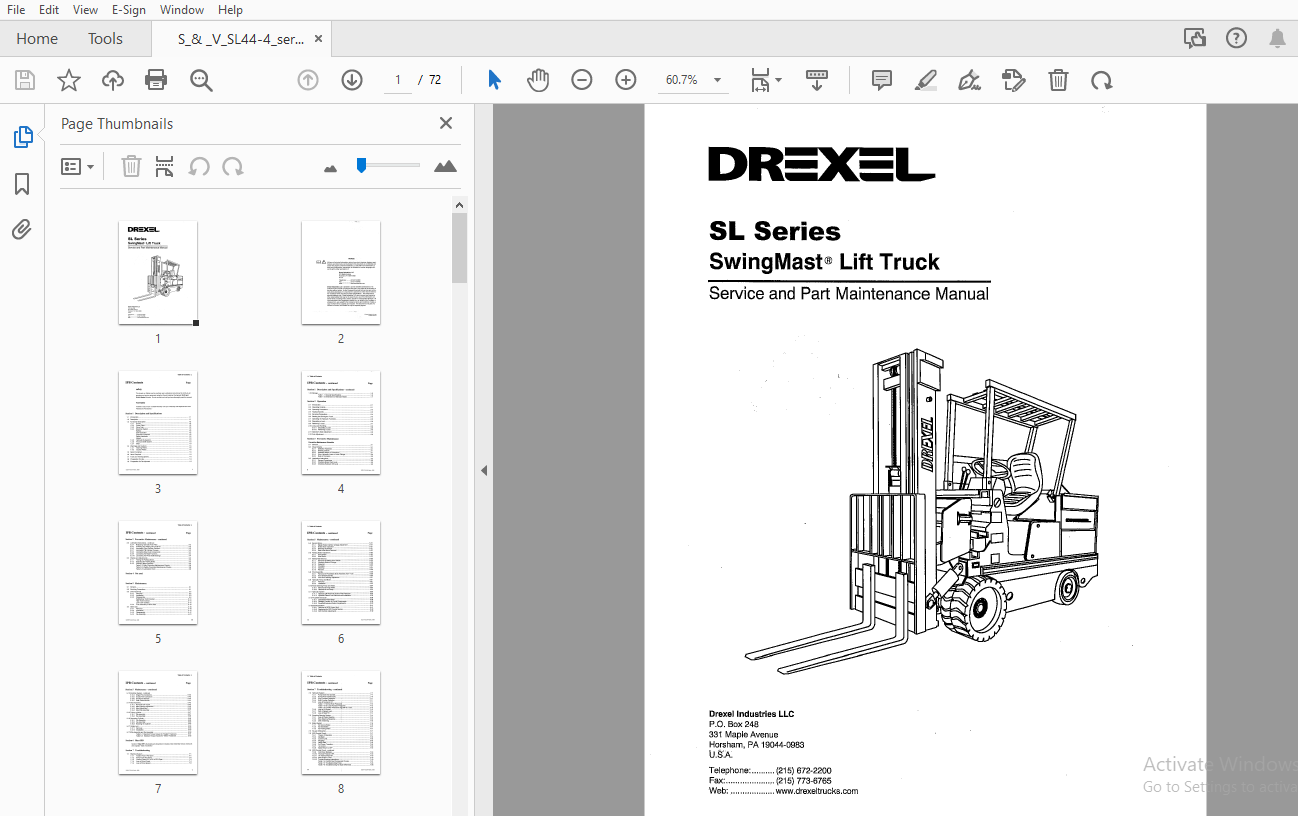
Task: Go to the previous page
Action: [x=308, y=80]
